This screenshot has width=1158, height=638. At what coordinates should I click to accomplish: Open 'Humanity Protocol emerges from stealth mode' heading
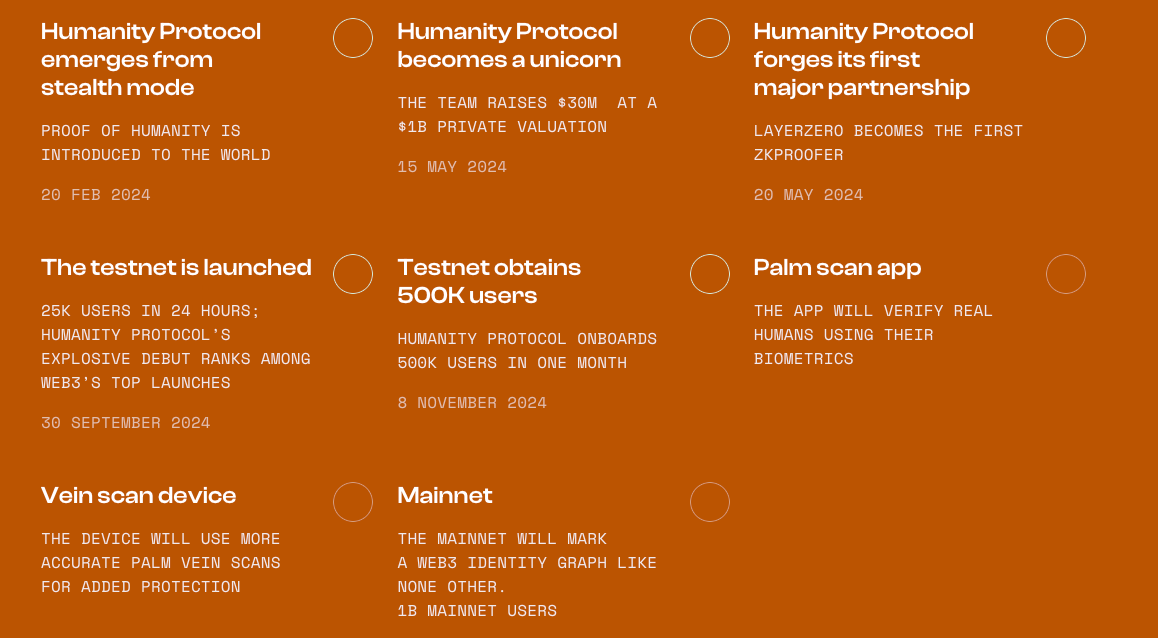[x=151, y=60]
